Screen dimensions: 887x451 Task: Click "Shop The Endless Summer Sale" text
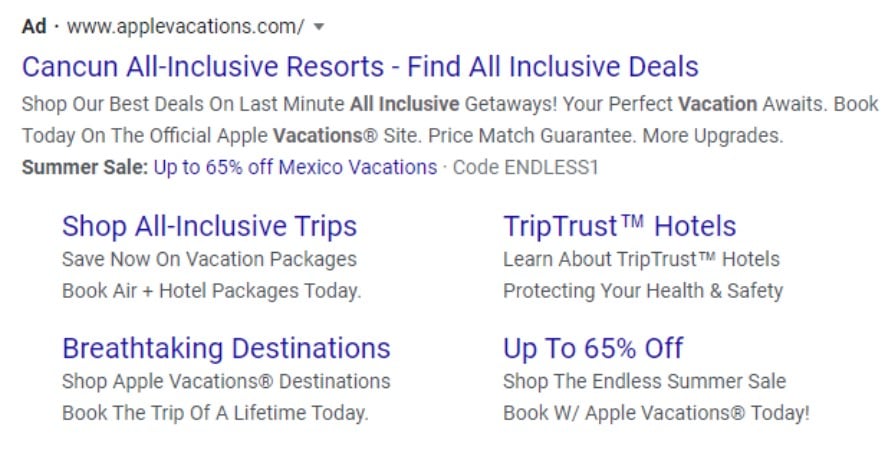click(x=644, y=381)
